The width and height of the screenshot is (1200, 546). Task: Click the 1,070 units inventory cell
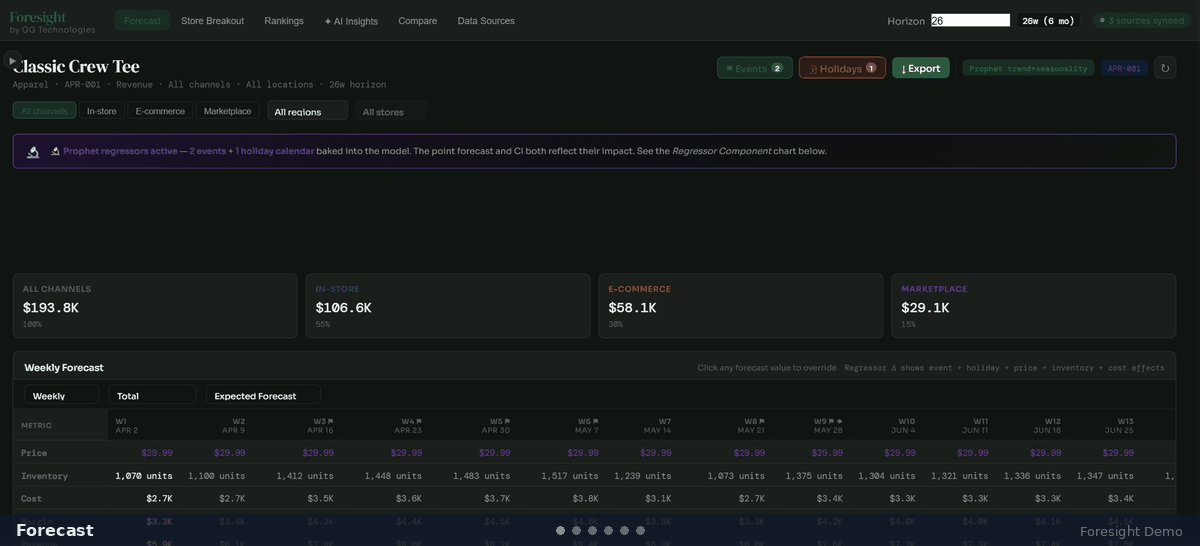tap(143, 476)
